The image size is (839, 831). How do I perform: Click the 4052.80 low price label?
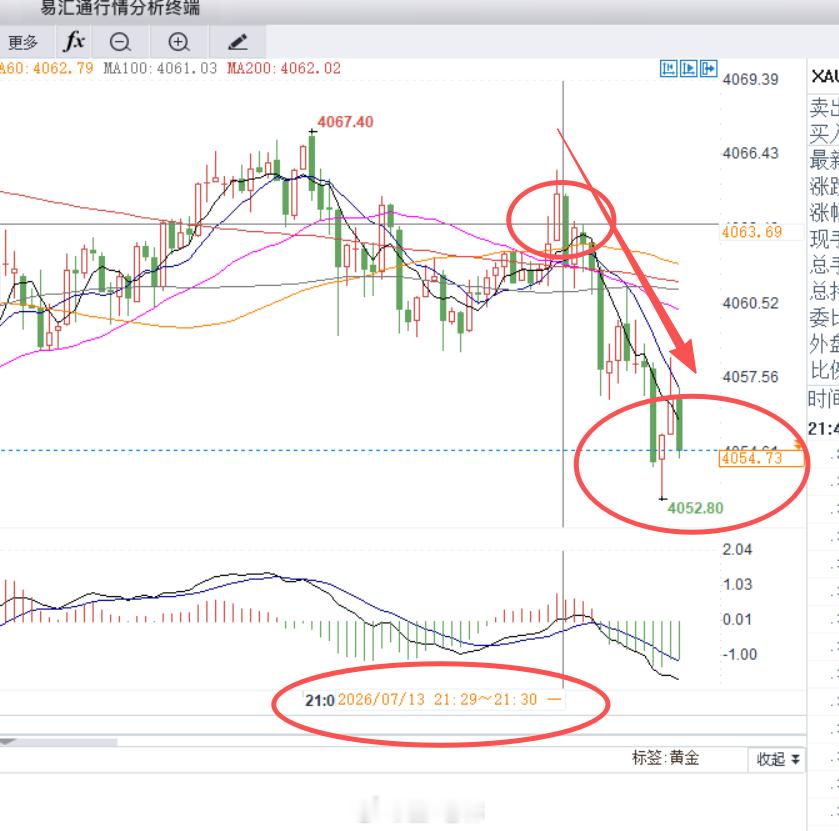coord(695,508)
